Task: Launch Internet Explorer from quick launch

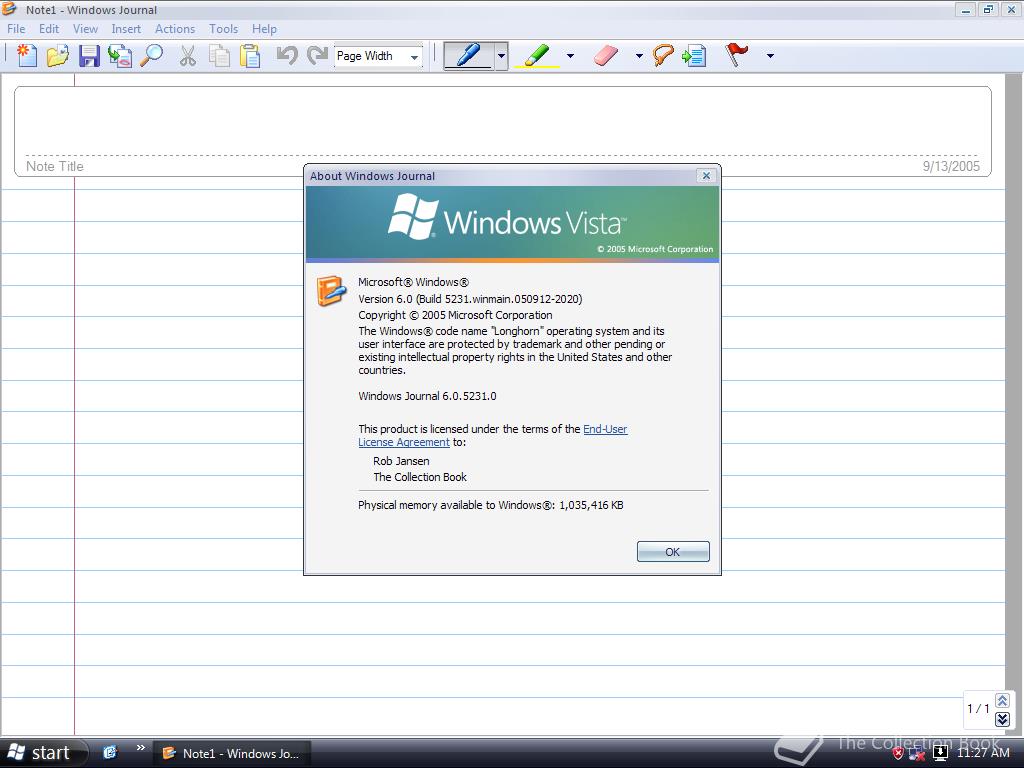Action: 110,752
